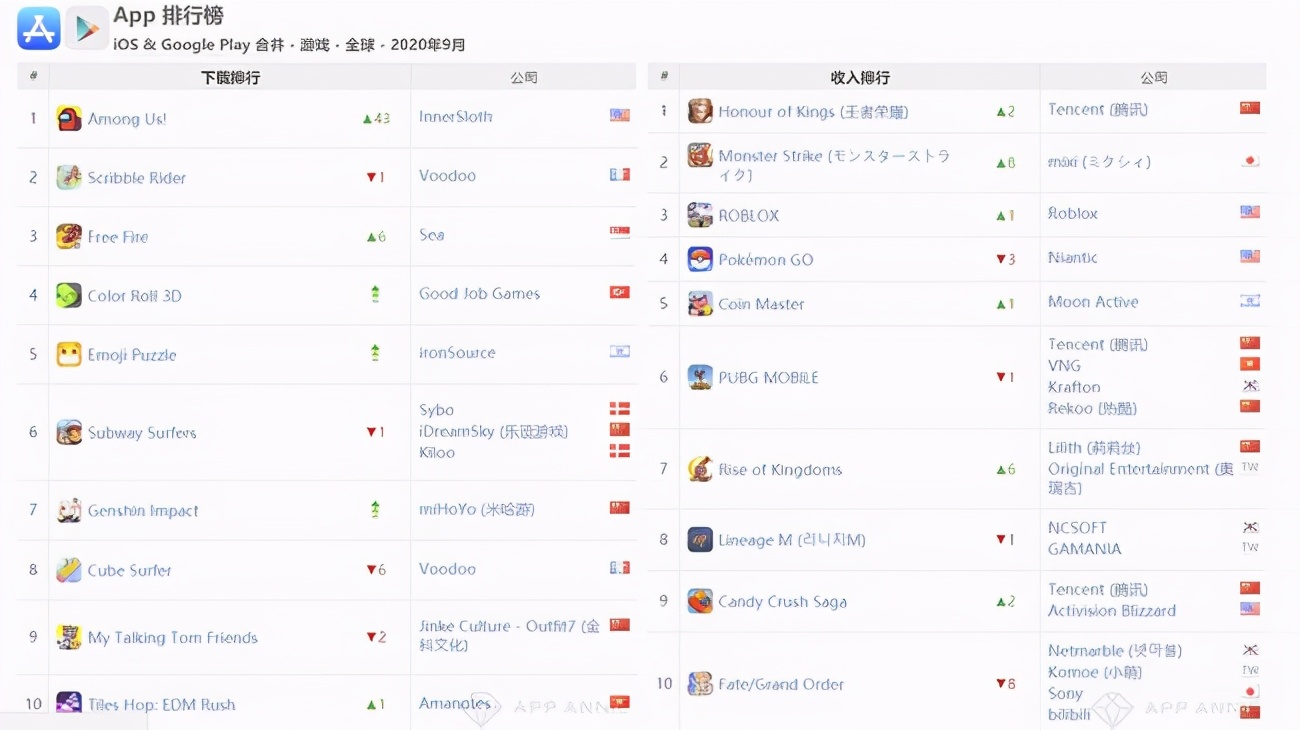Open the Voodoo company entry for Scribble Rider
1300x730 pixels.
446,175
